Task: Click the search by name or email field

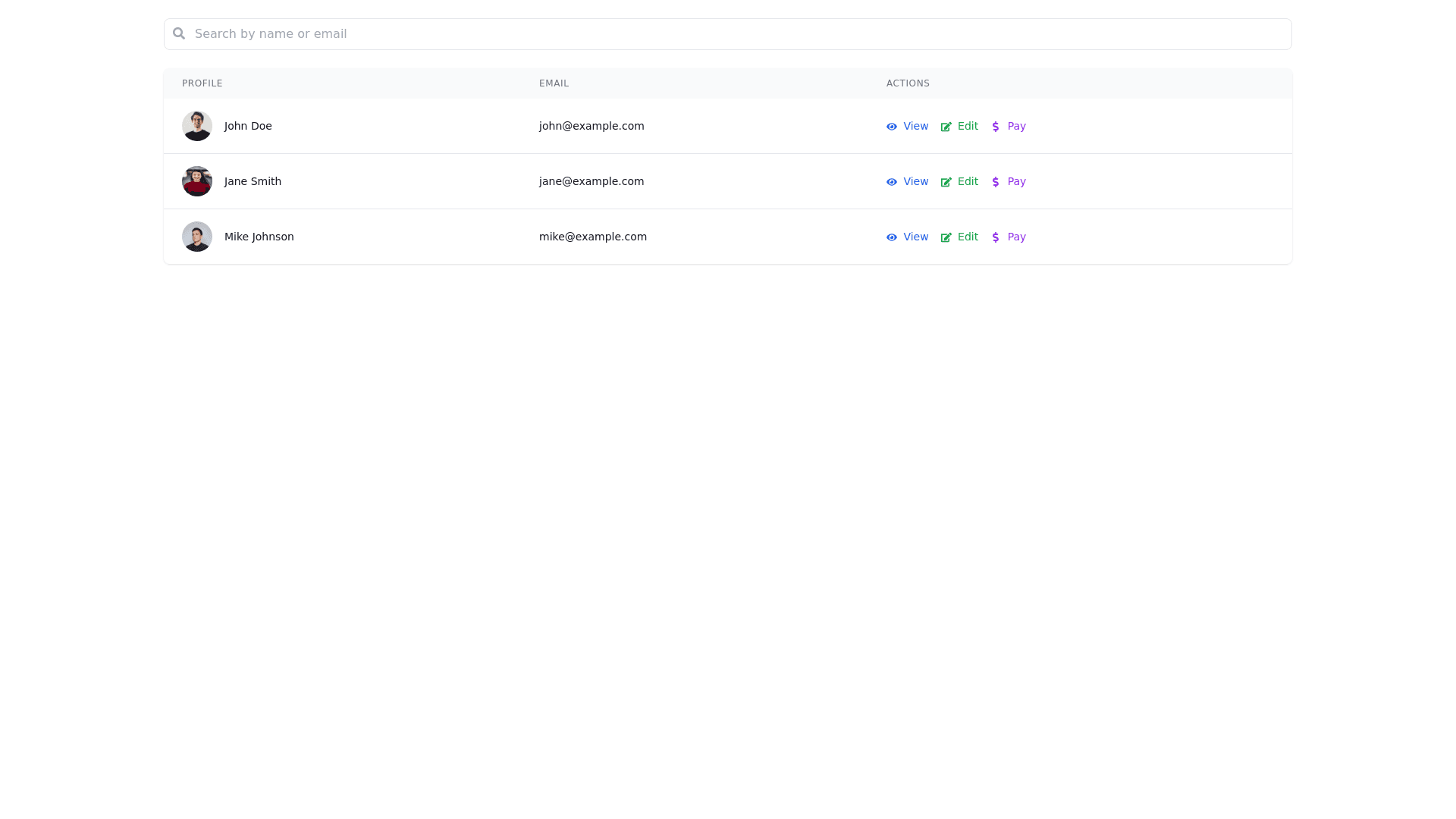Action: coord(531,33)
